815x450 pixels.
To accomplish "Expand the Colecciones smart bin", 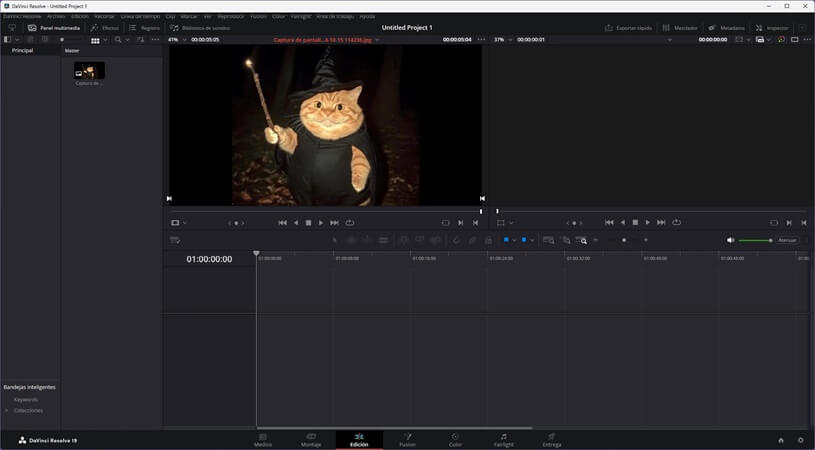I will 6,411.
